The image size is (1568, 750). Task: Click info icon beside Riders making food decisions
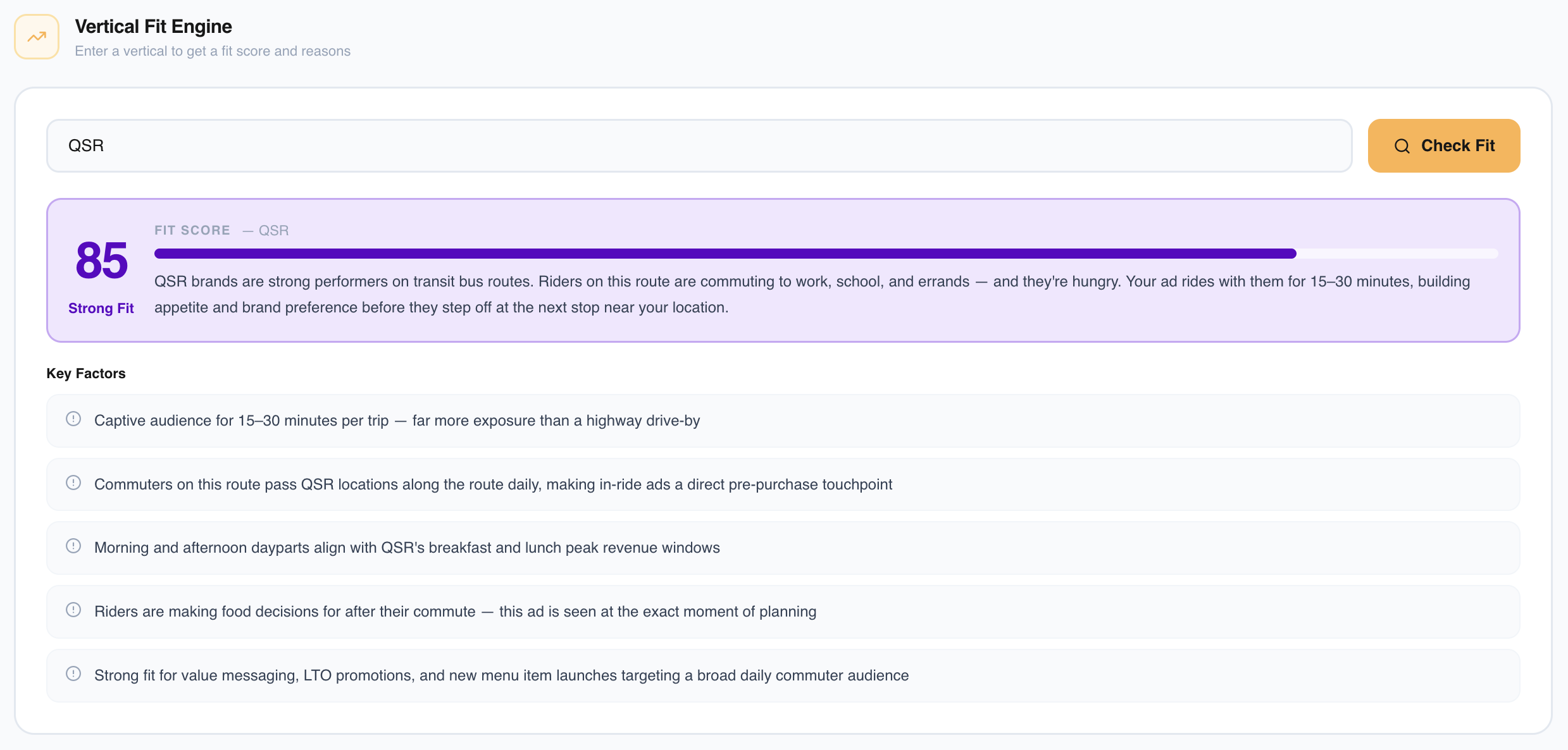[x=73, y=610]
